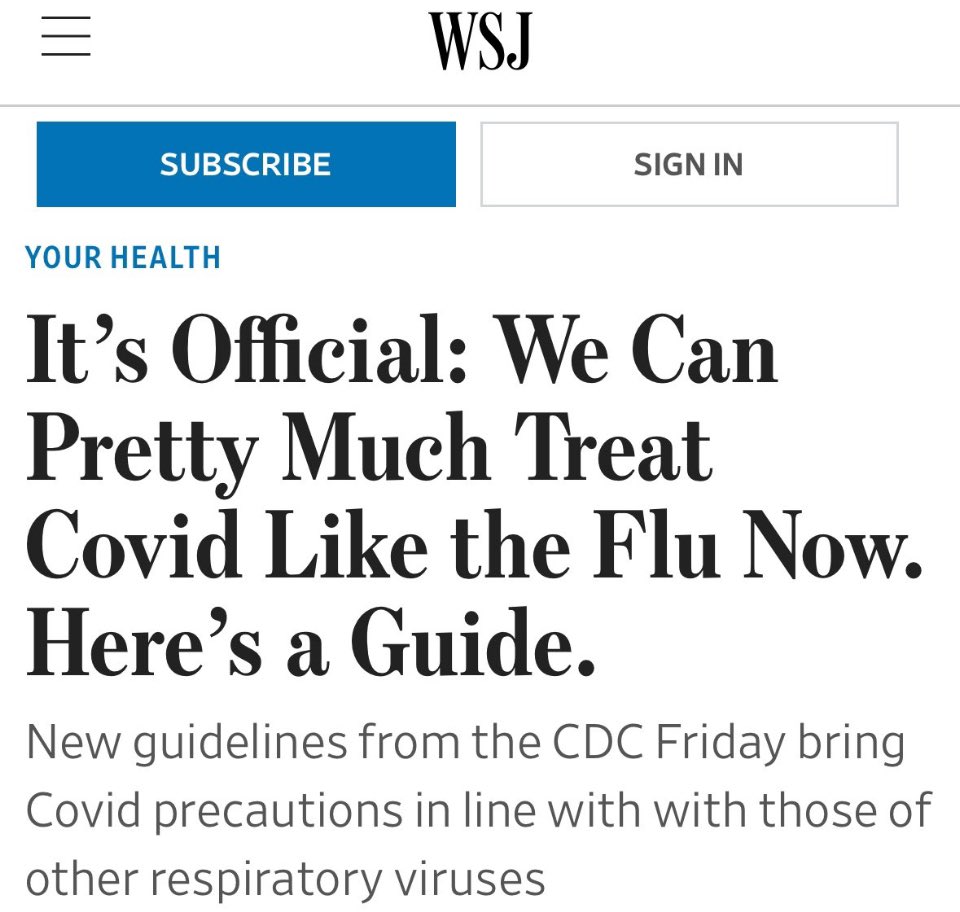Click "other respiratory viruses" subheading line

[x=285, y=881]
